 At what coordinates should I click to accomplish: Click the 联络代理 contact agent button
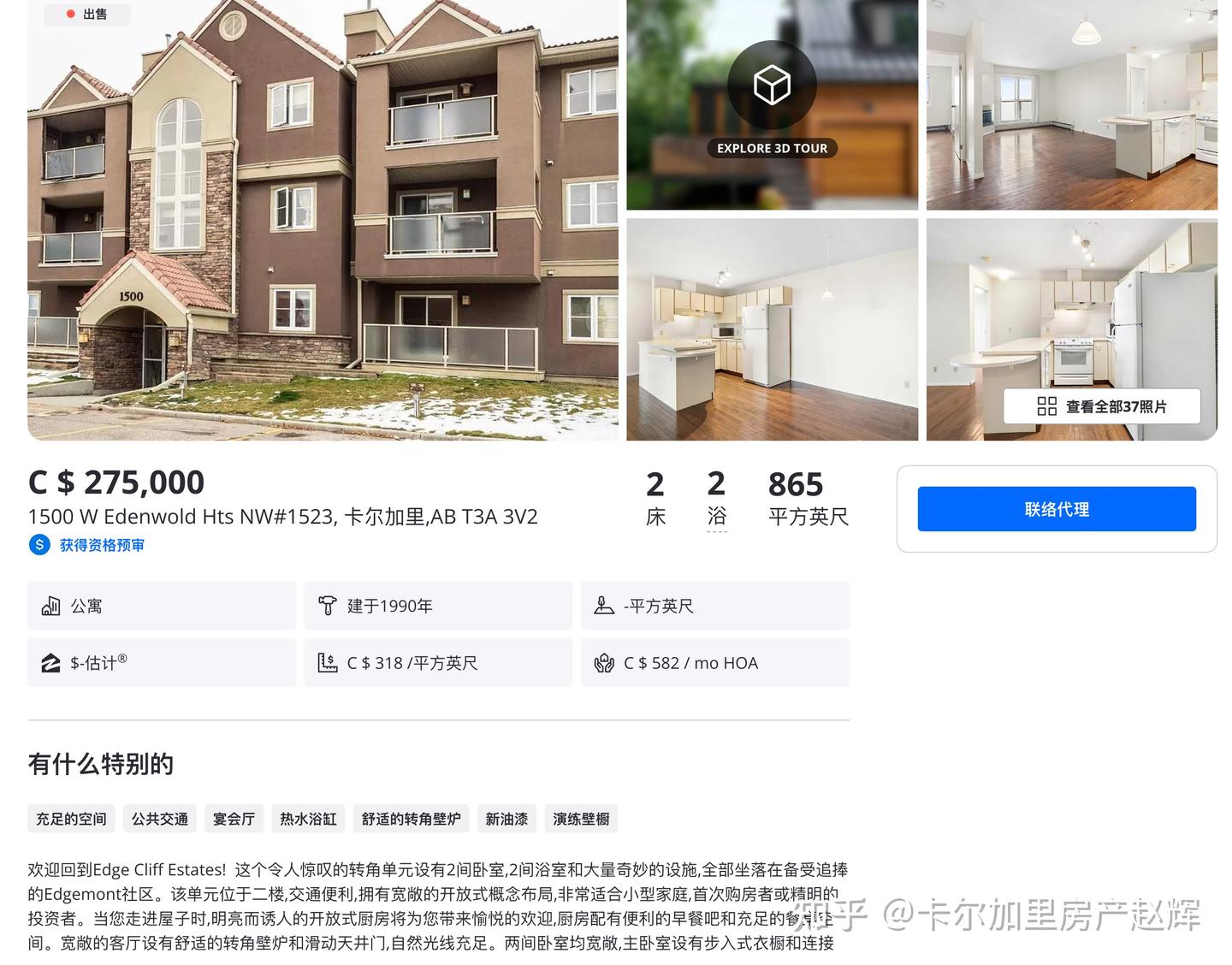pos(1057,509)
